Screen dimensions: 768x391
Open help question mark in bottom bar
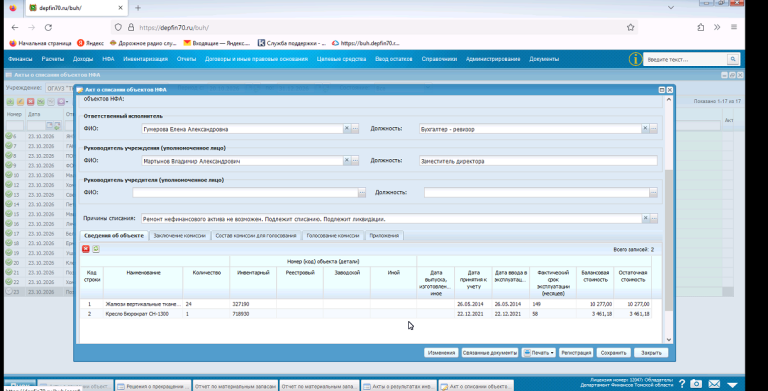click(x=681, y=384)
